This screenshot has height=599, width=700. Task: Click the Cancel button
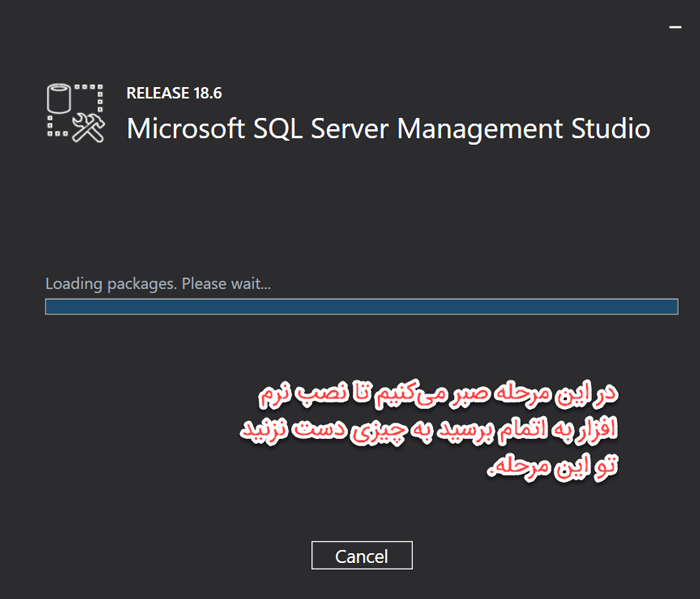point(362,555)
